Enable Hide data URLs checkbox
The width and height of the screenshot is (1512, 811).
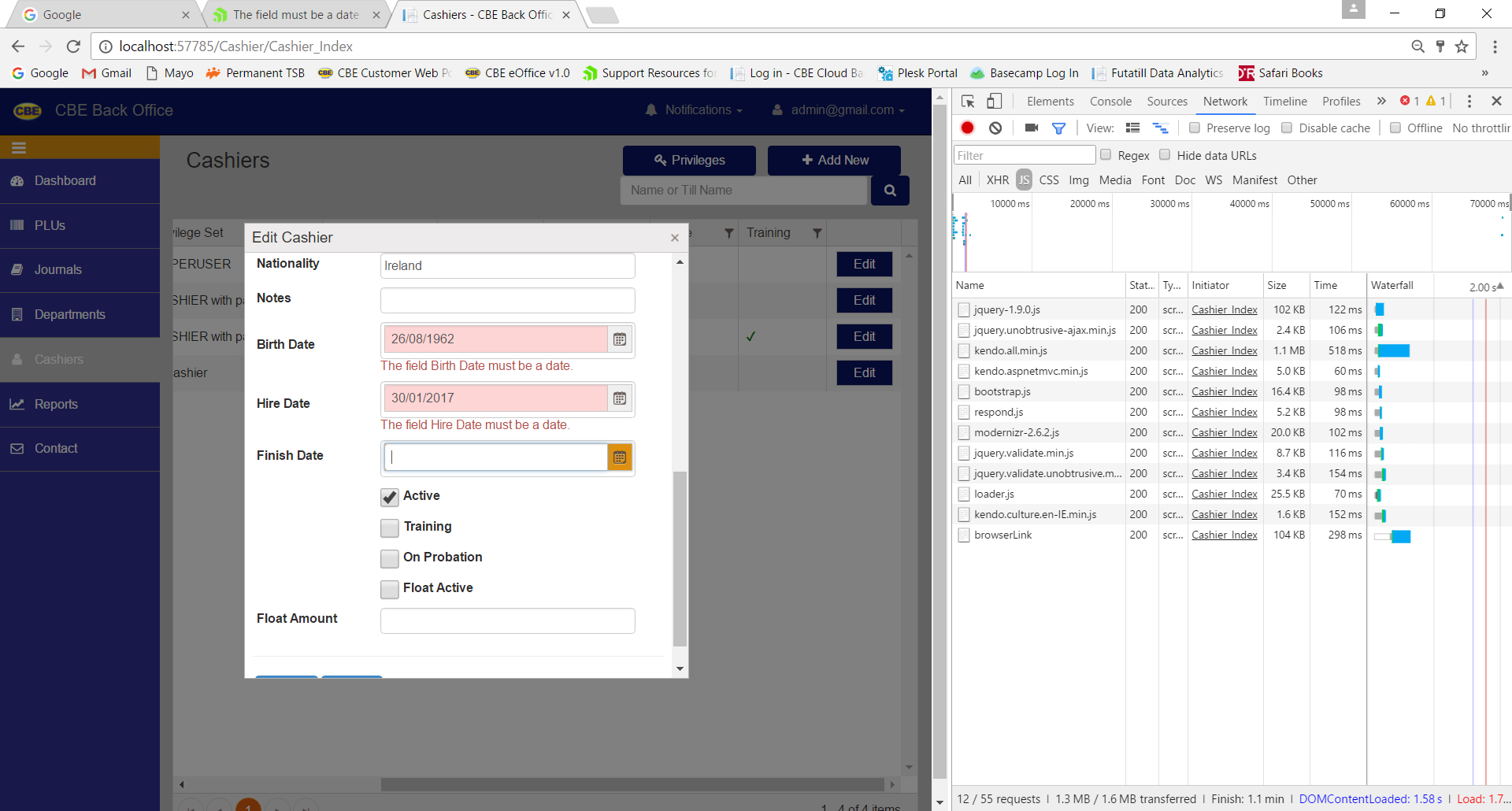(1165, 155)
